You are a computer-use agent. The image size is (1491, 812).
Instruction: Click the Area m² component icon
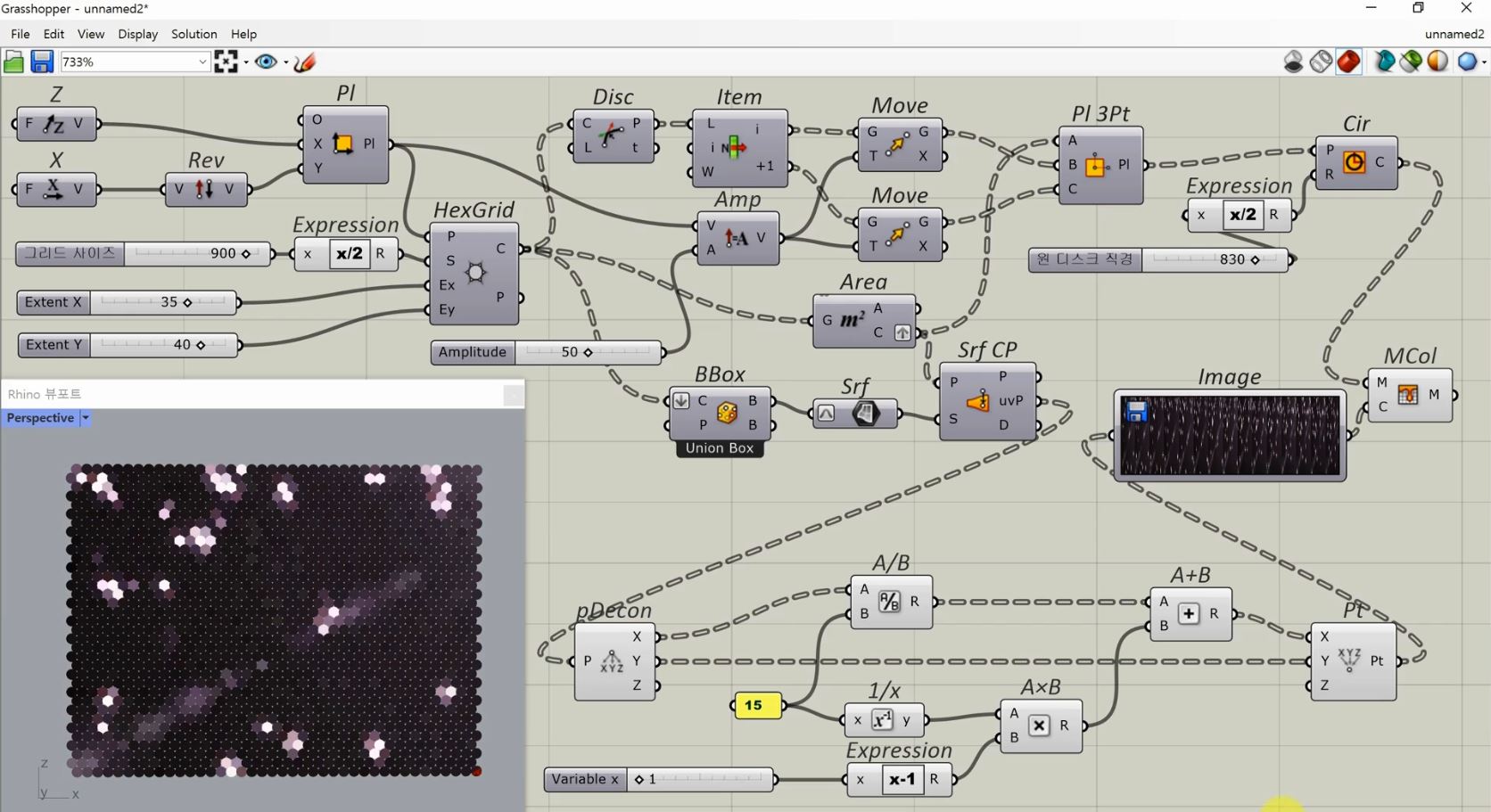tap(852, 320)
